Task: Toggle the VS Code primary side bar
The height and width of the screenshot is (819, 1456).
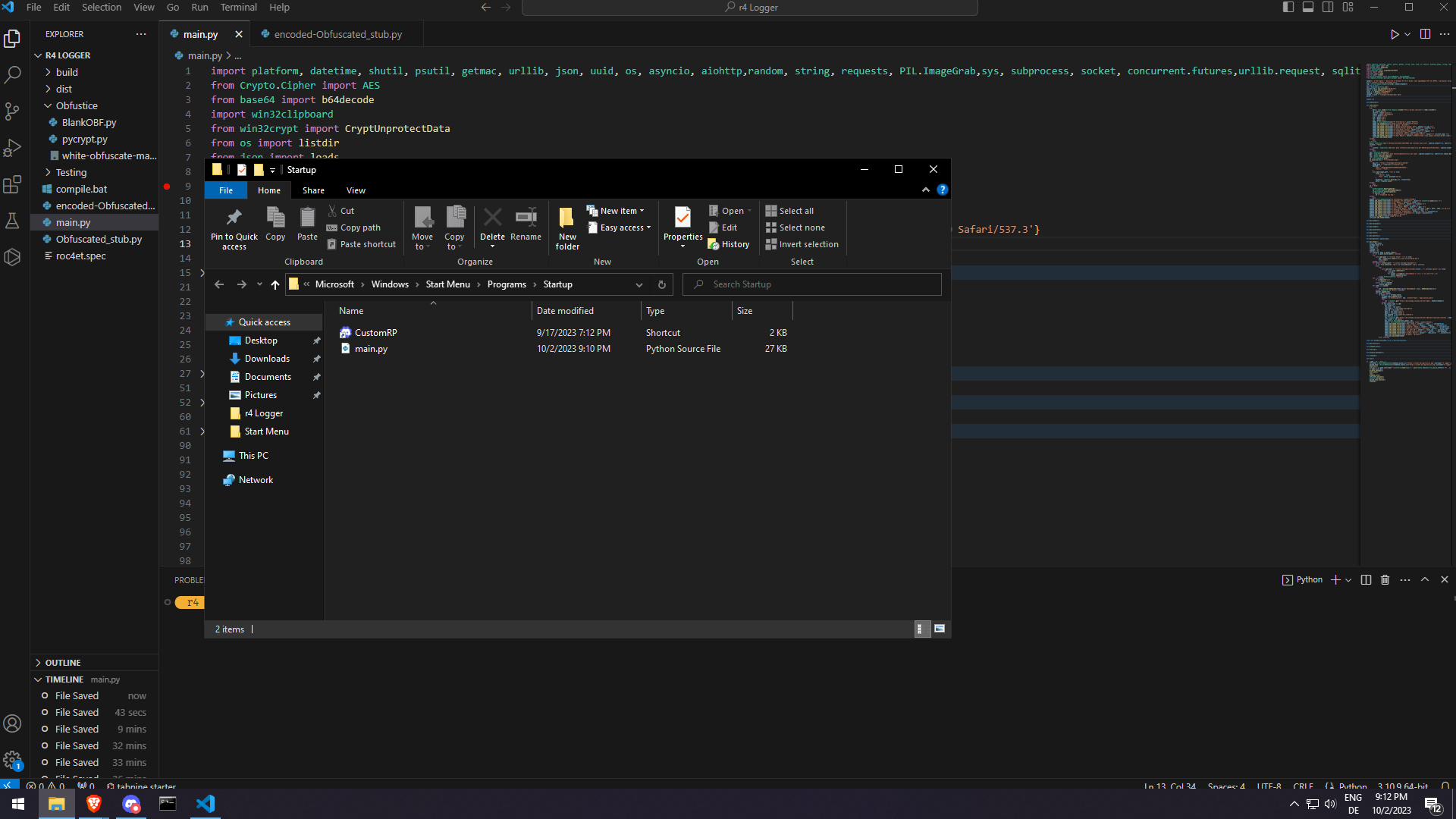Action: click(1288, 8)
